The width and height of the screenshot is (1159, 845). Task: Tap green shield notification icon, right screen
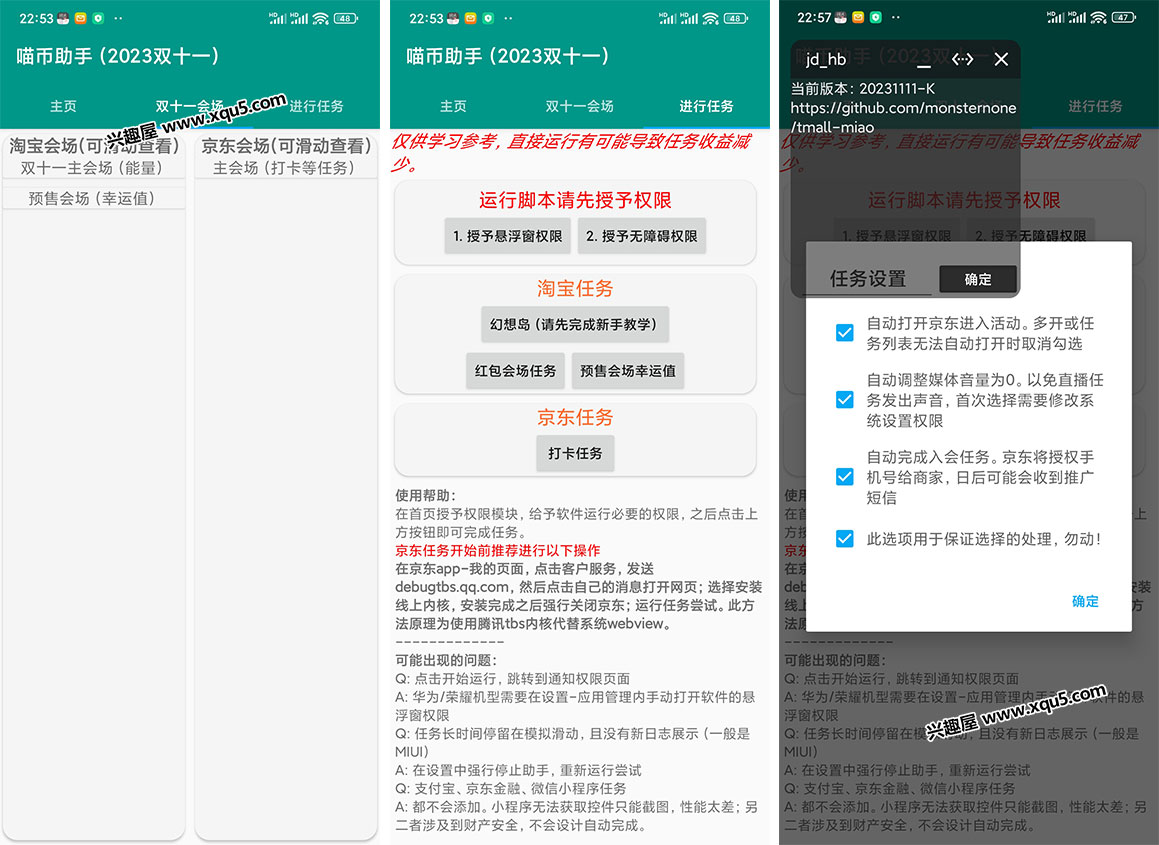coord(876,18)
